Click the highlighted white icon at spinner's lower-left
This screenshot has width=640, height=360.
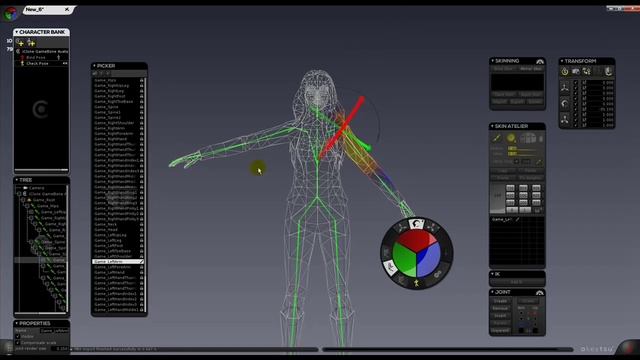tap(390, 268)
